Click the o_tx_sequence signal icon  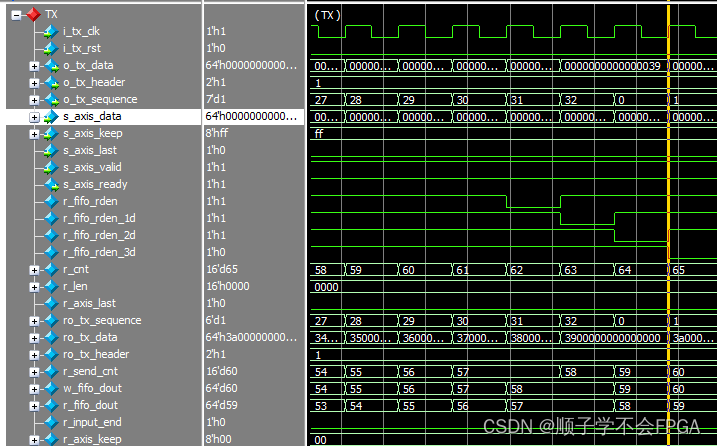click(51, 100)
